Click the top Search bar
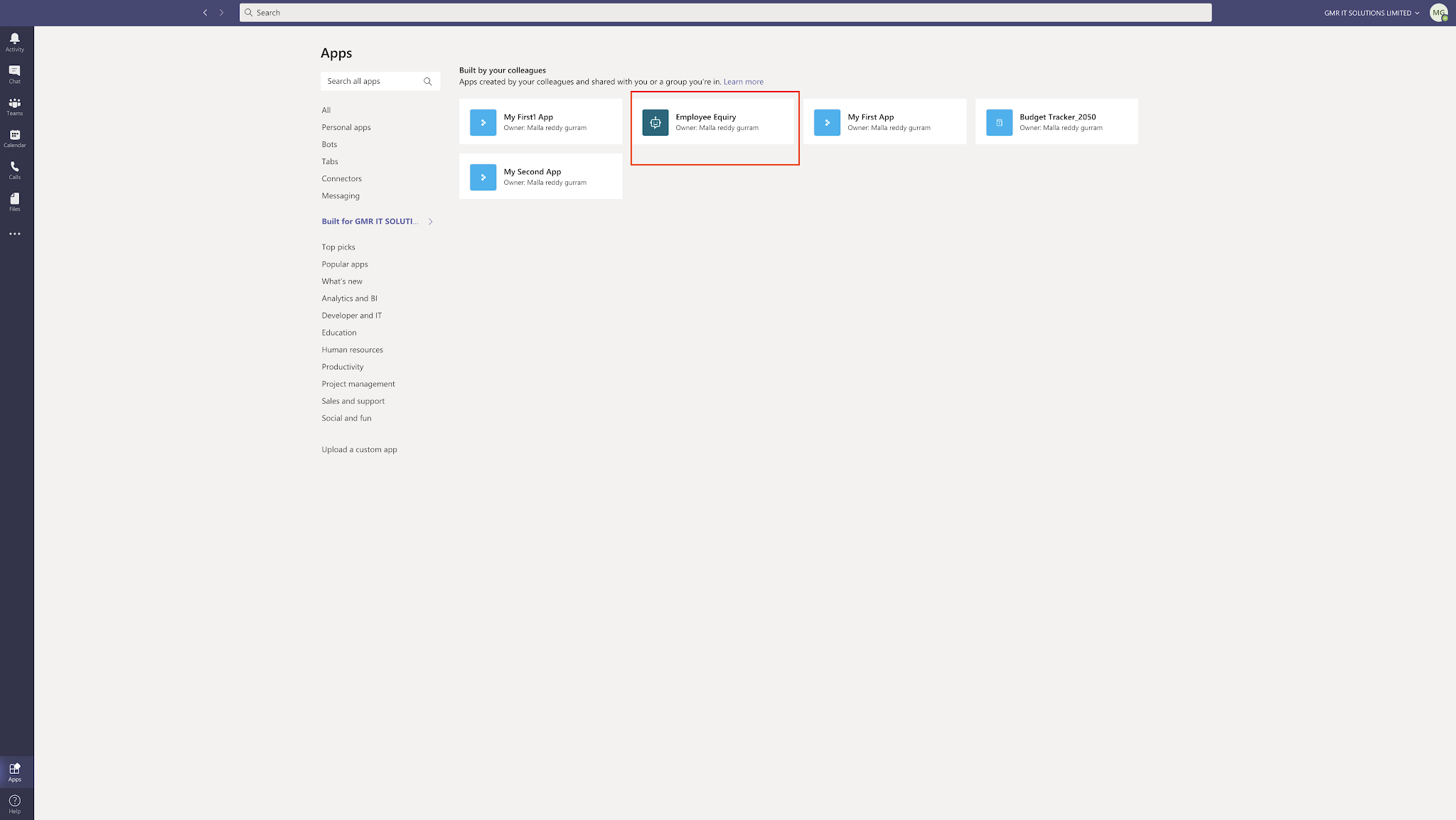Image resolution: width=1456 pixels, height=820 pixels. 725,13
